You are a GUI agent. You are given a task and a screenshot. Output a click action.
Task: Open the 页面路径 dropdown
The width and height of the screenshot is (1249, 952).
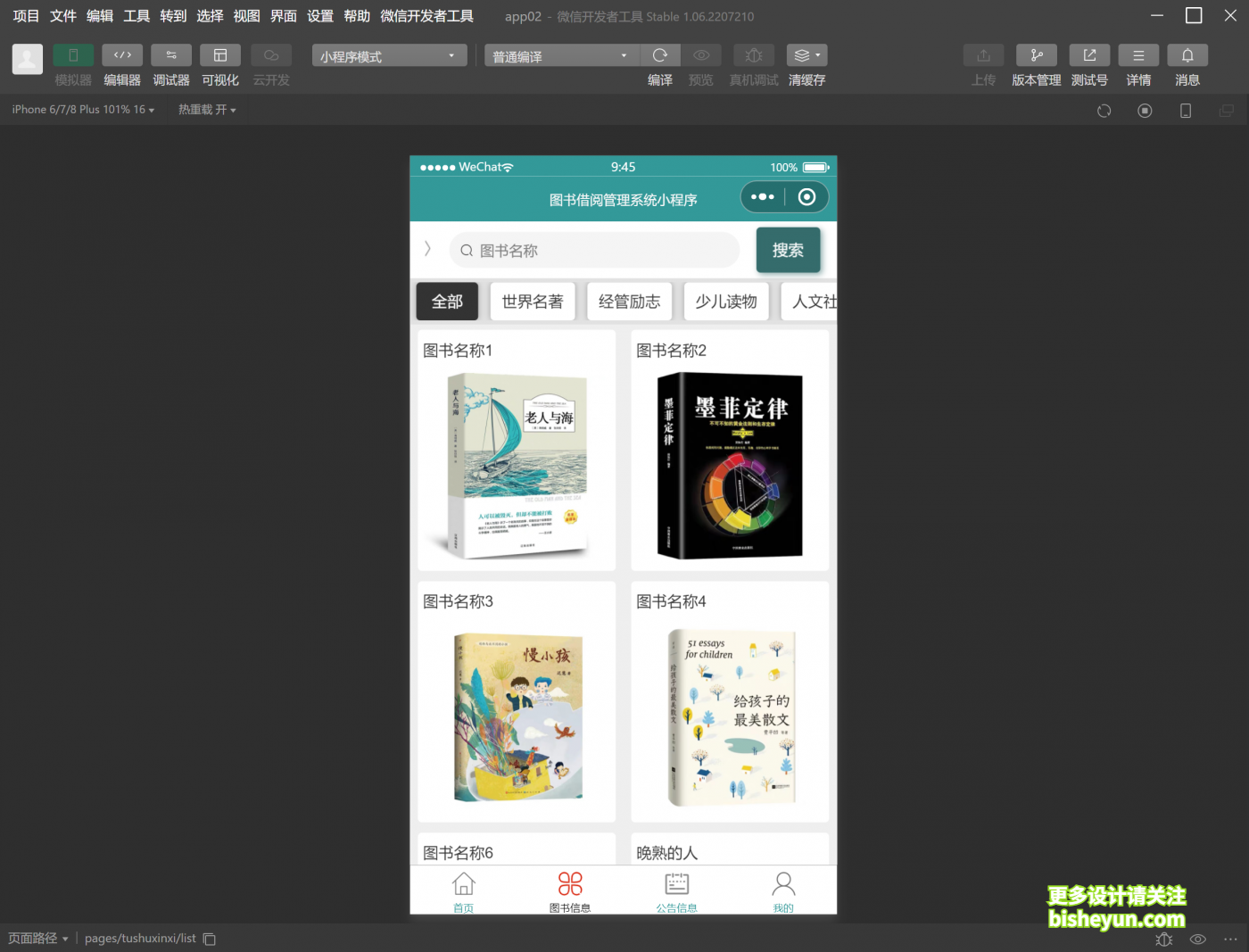point(38,939)
